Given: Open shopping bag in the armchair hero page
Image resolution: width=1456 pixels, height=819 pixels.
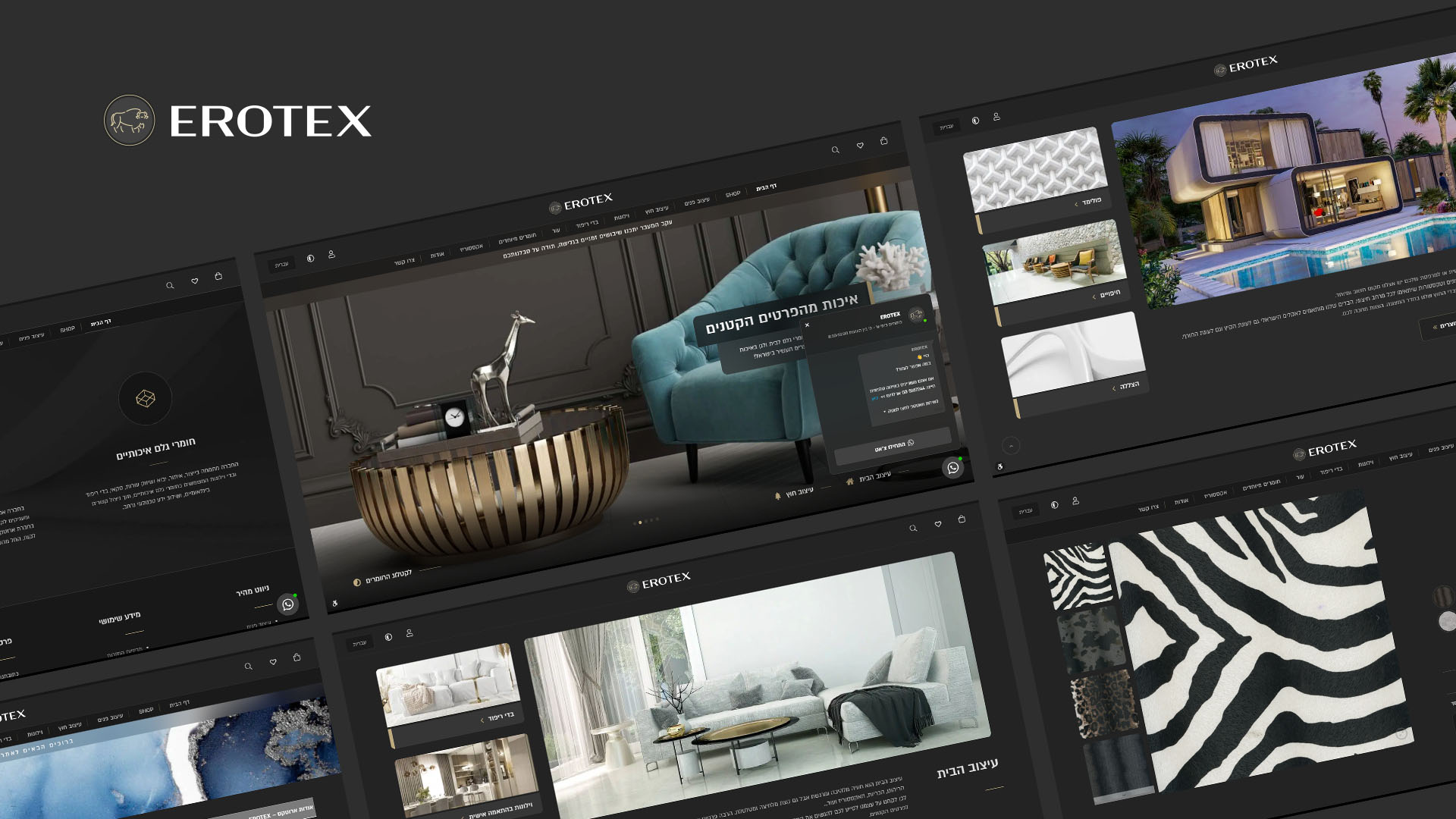Looking at the screenshot, I should click(883, 141).
